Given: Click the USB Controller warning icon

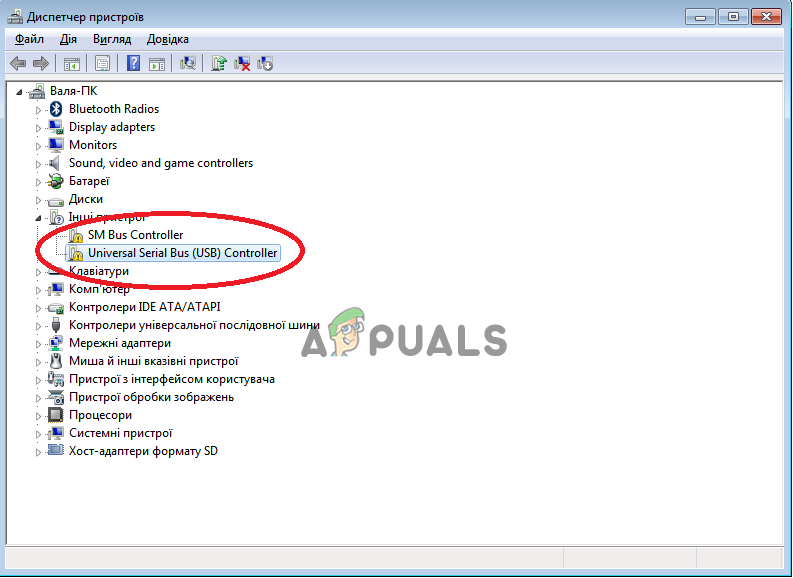Looking at the screenshot, I should (75, 253).
